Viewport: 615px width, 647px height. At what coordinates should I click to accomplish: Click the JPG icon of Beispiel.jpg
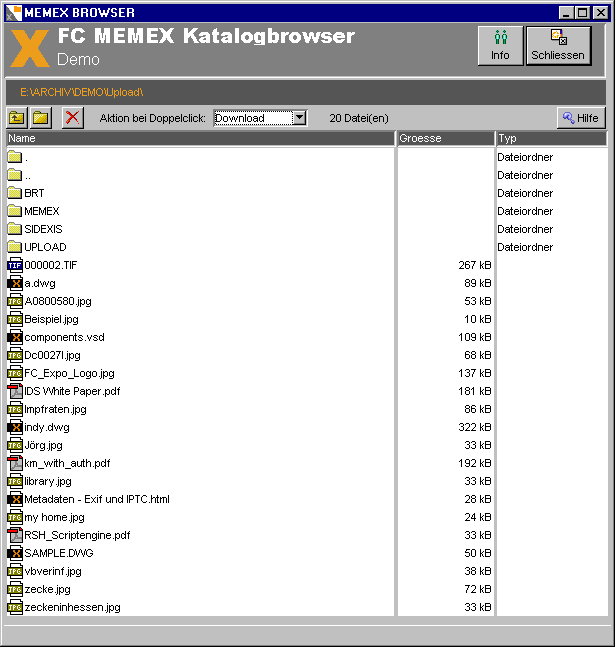click(x=15, y=319)
